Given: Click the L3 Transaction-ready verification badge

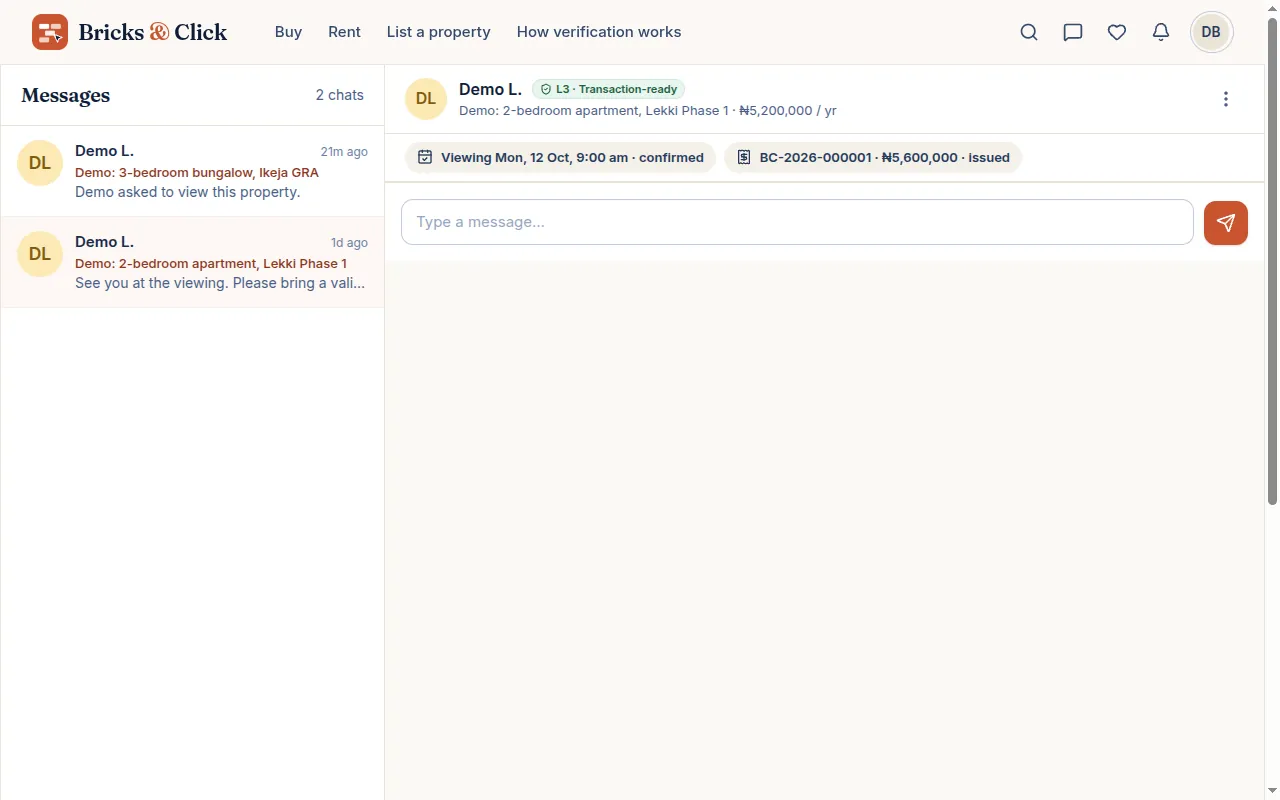Looking at the screenshot, I should click(x=608, y=89).
